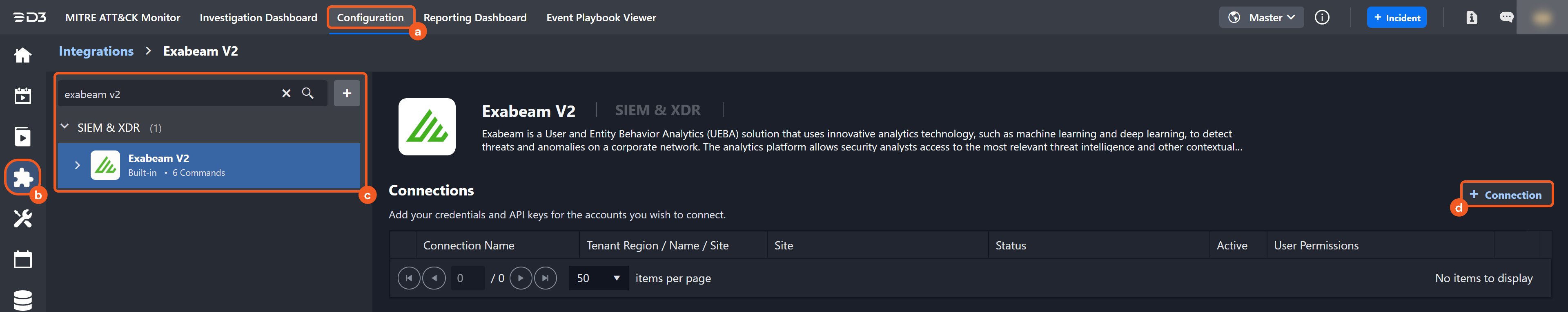The height and width of the screenshot is (312, 1568).
Task: Open the wrench and screwdriver tools icon
Action: [x=22, y=218]
